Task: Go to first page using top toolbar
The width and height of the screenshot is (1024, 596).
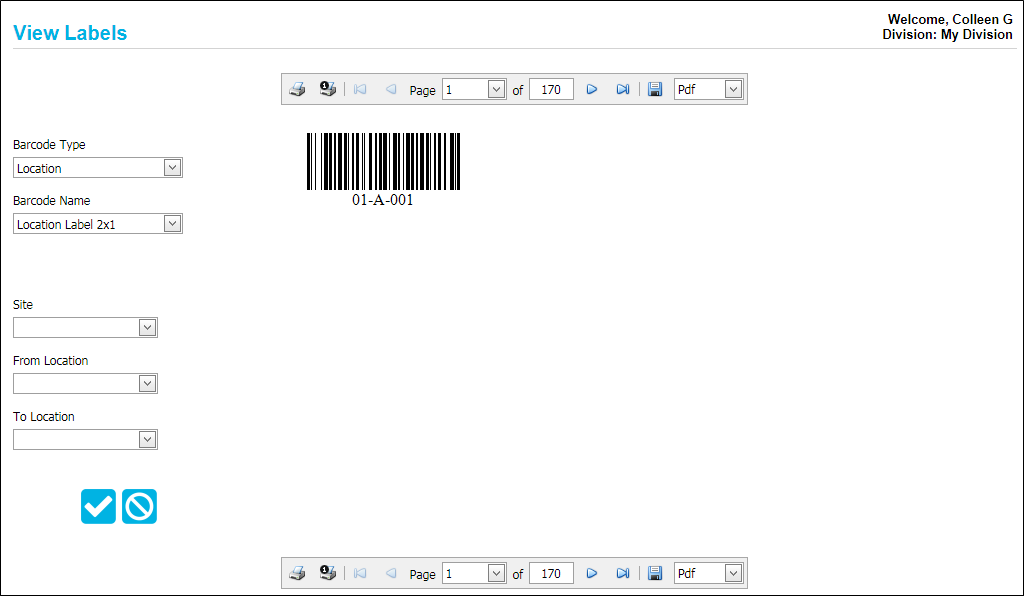Action: point(360,89)
